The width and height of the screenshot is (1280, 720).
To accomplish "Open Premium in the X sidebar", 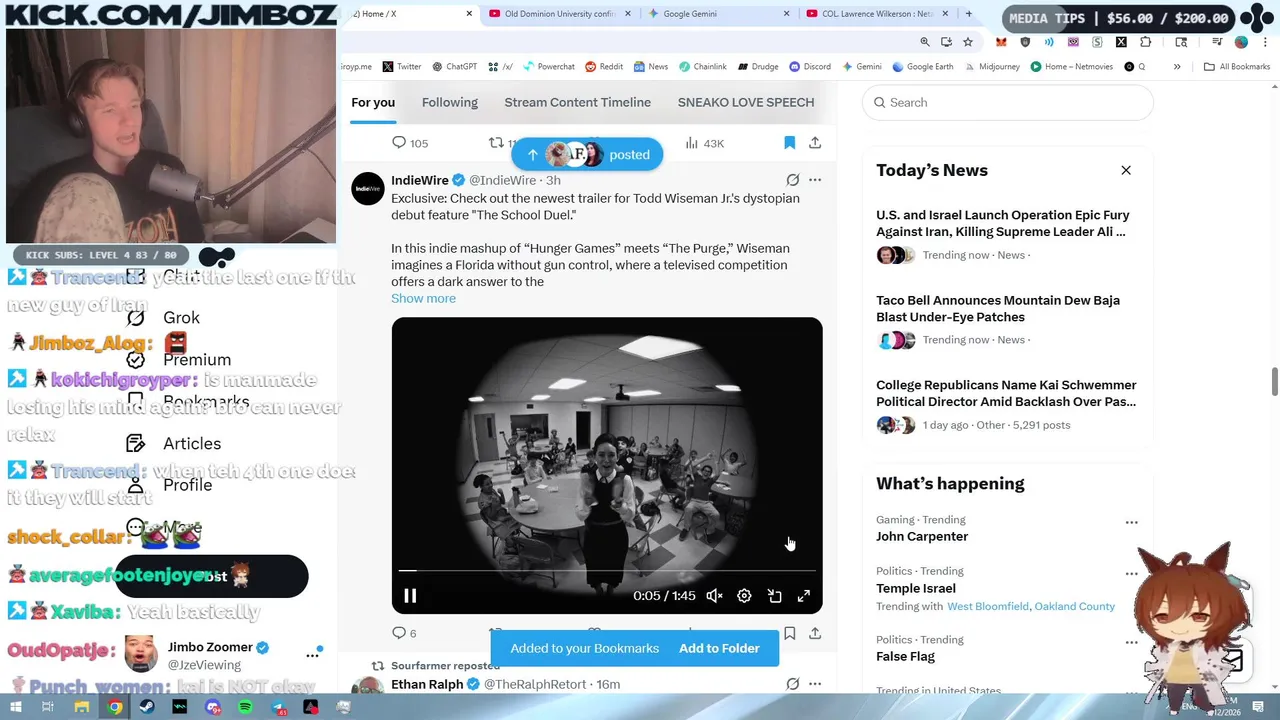I will [178, 359].
